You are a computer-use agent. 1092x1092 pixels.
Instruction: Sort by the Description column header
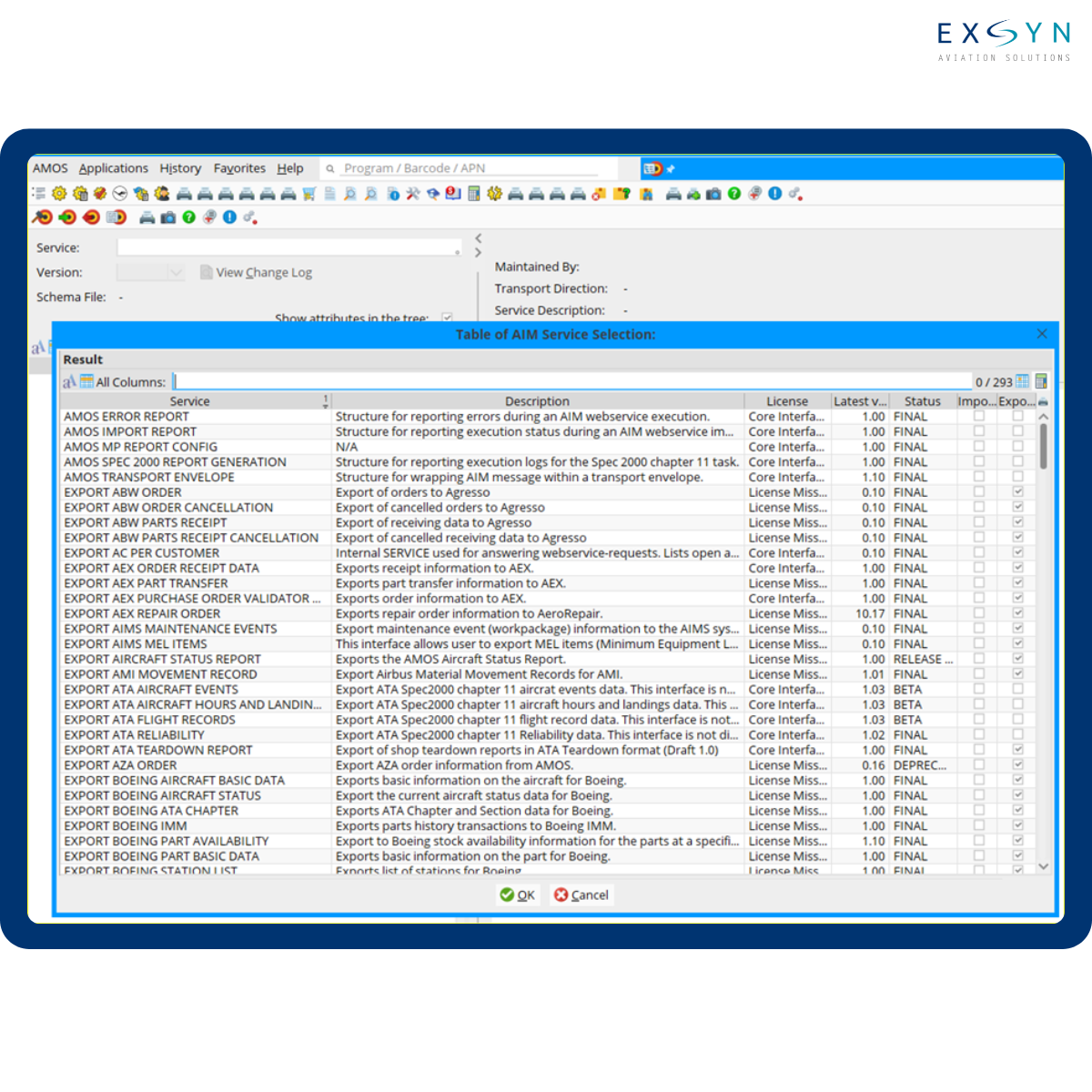(x=537, y=401)
